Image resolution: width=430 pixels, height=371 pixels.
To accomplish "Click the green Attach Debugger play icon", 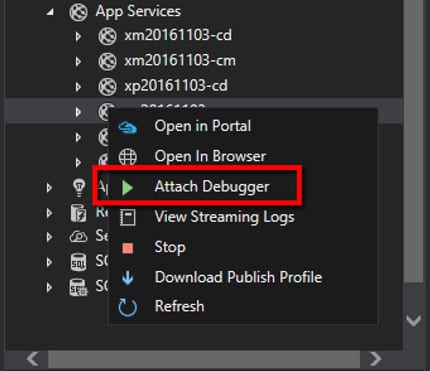I will pyautogui.click(x=127, y=187).
